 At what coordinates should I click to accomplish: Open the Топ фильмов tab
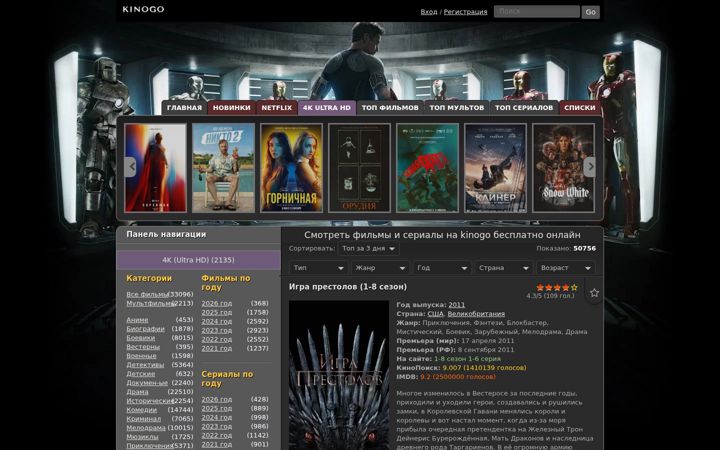point(390,107)
